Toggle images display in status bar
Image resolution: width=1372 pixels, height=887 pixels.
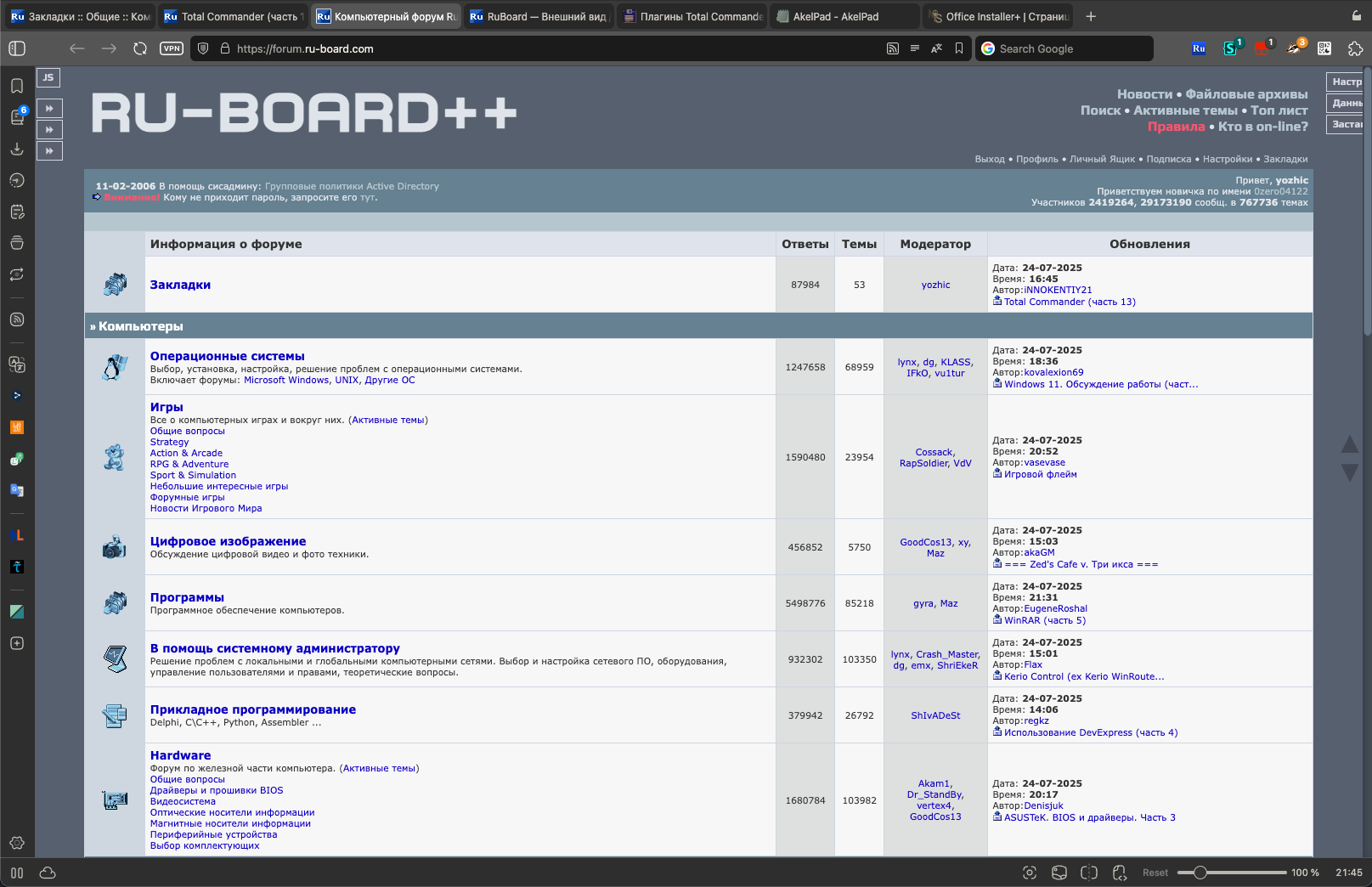click(1059, 873)
